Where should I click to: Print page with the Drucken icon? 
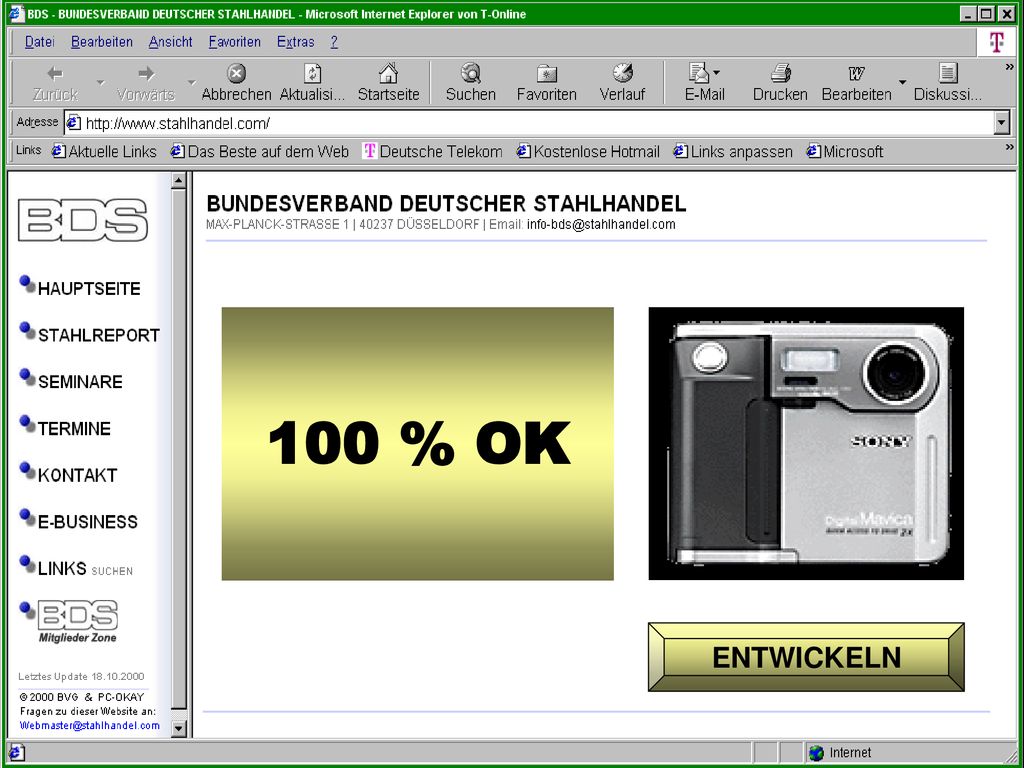tap(780, 73)
